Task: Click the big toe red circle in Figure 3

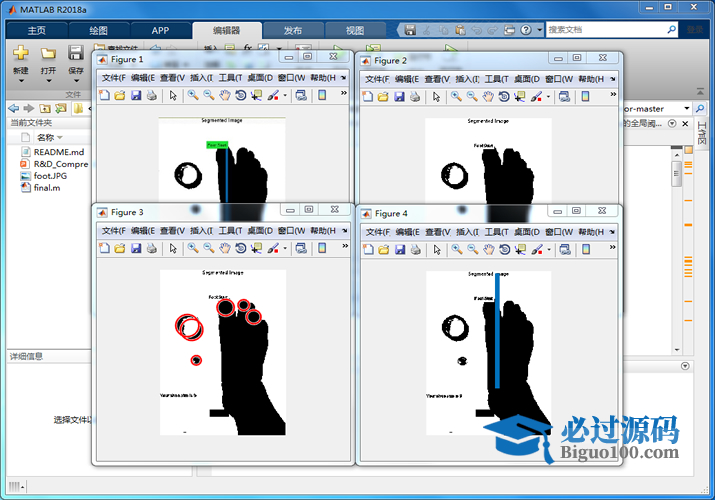Action: (226, 308)
